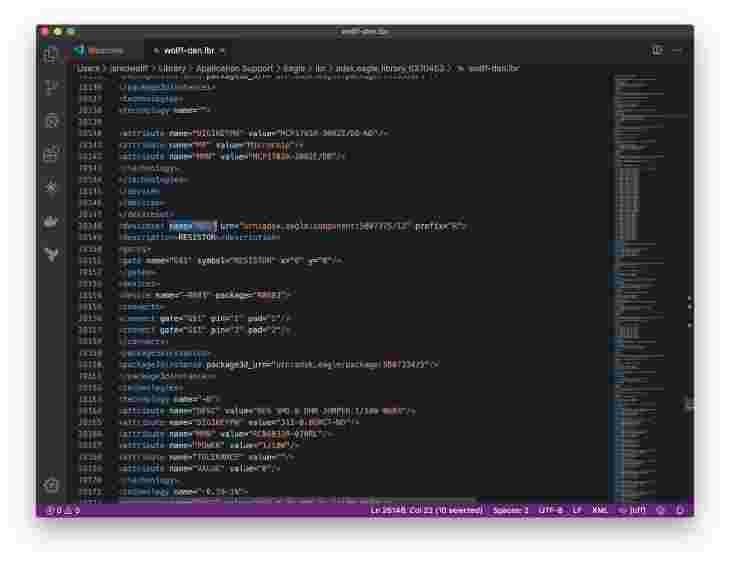Viewport: 730px width, 565px height.
Task: Open the Docker view in activity bar
Action: (x=51, y=221)
